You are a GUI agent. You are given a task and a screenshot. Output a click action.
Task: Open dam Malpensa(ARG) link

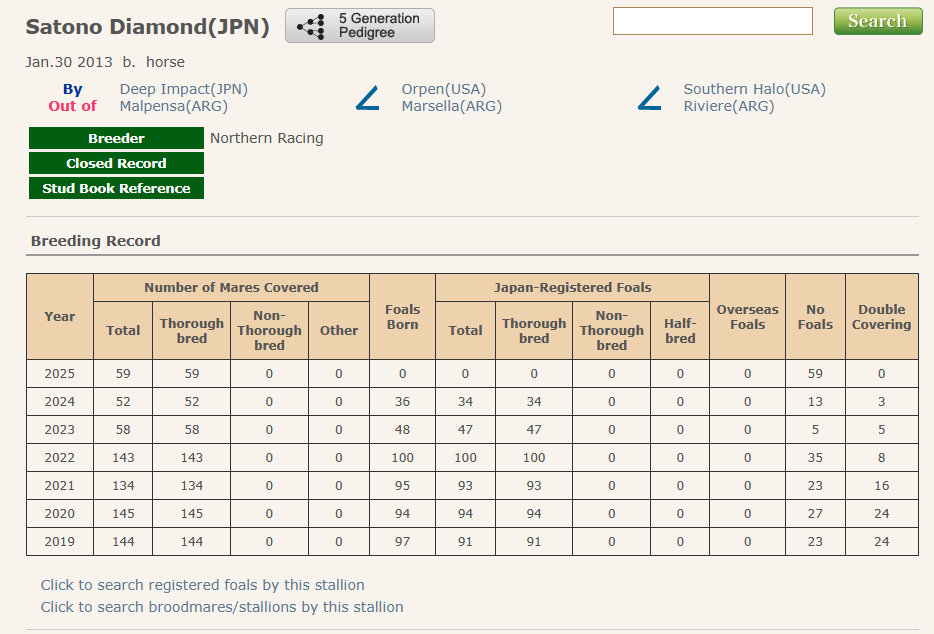click(173, 106)
